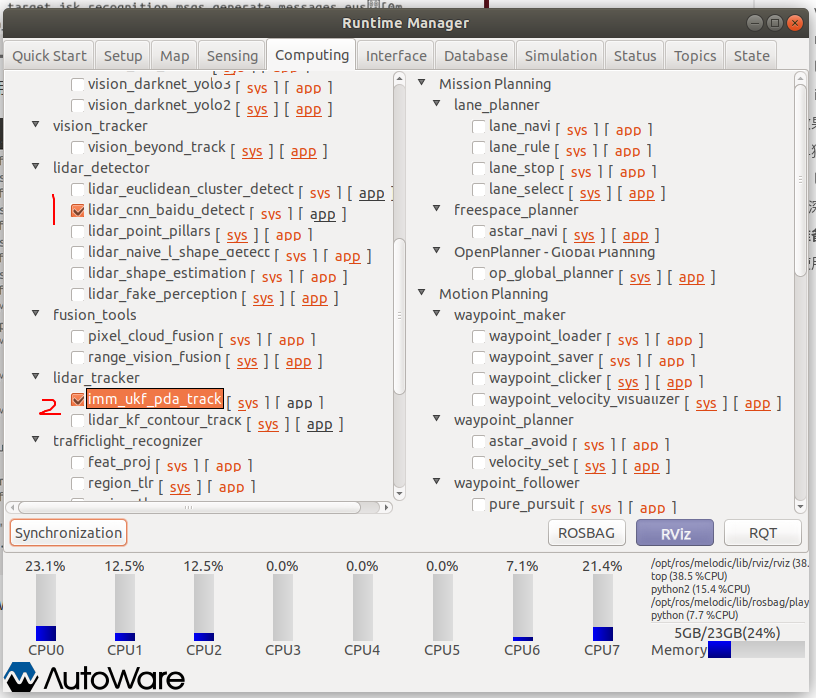Switch to the Quick Start tab
The width and height of the screenshot is (816, 698).
(x=49, y=56)
